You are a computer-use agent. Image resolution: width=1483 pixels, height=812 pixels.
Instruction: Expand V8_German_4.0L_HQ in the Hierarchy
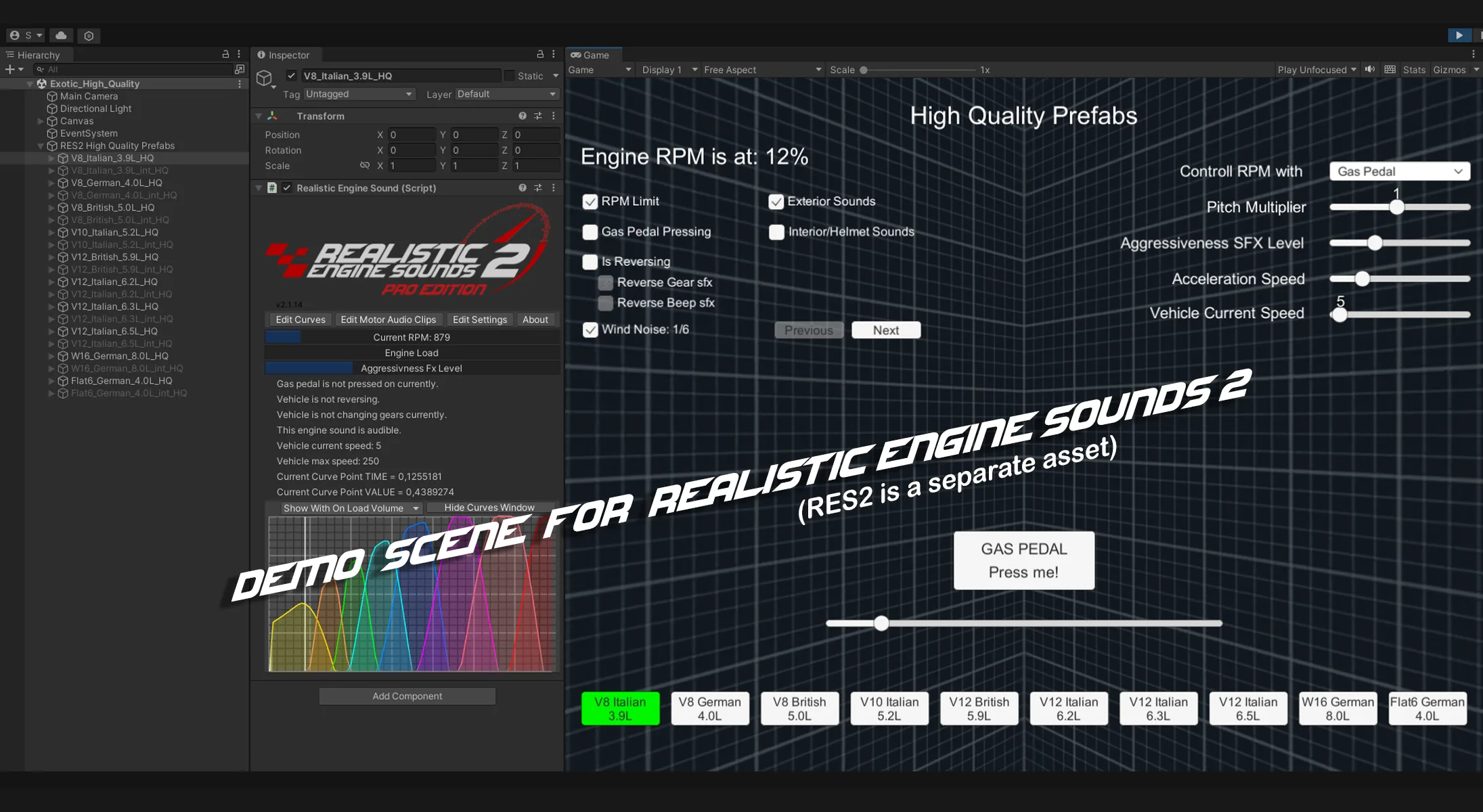pyautogui.click(x=51, y=183)
